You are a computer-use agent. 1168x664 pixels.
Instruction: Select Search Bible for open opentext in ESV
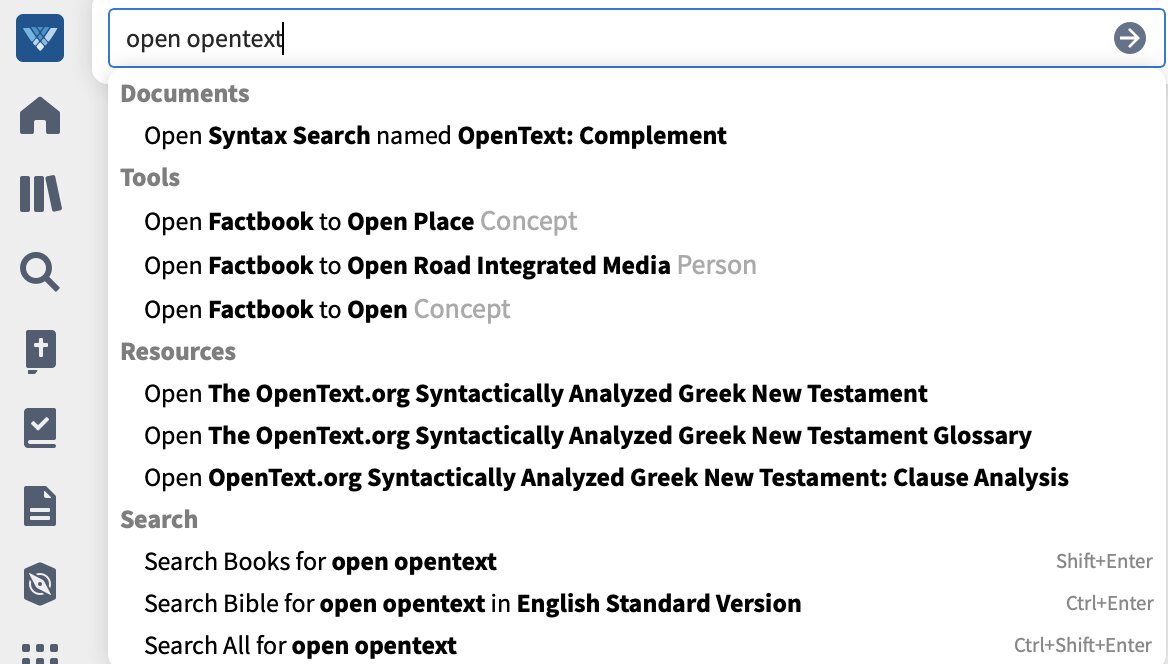[472, 604]
